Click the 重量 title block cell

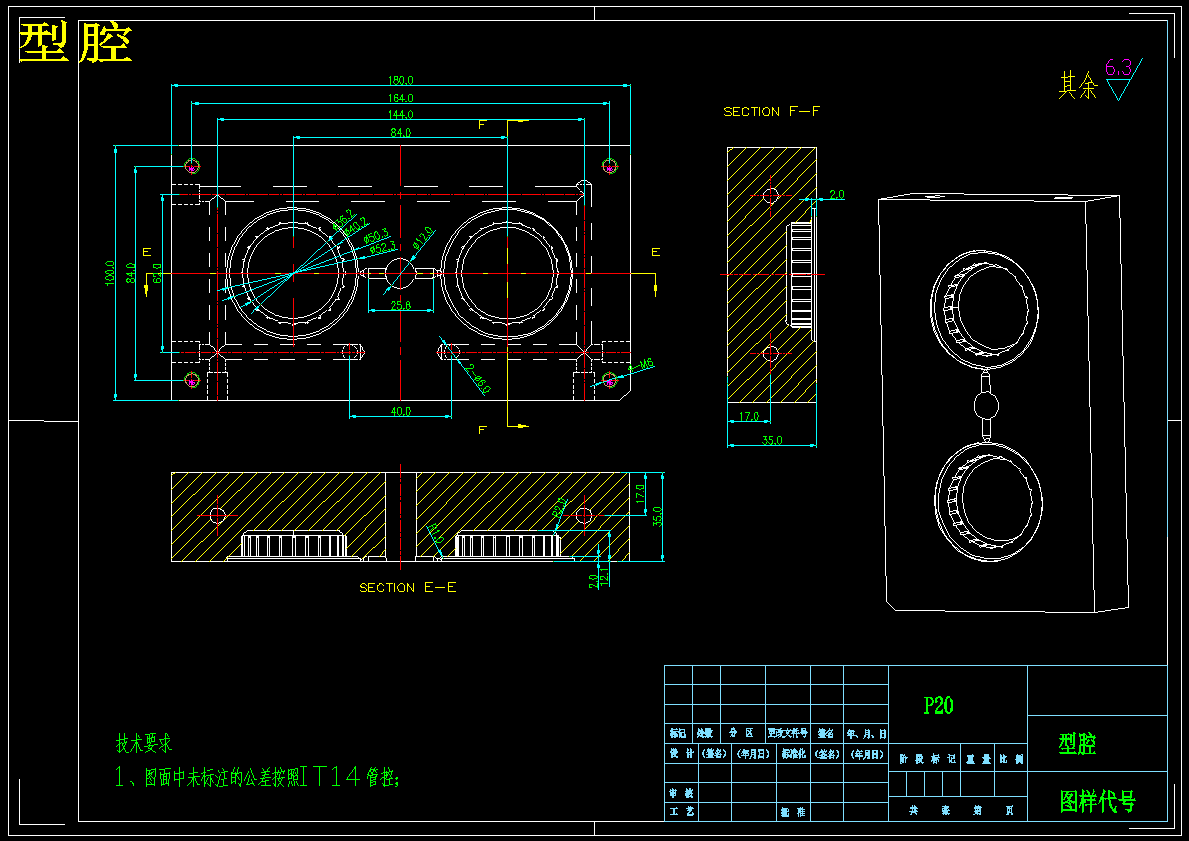[x=978, y=758]
